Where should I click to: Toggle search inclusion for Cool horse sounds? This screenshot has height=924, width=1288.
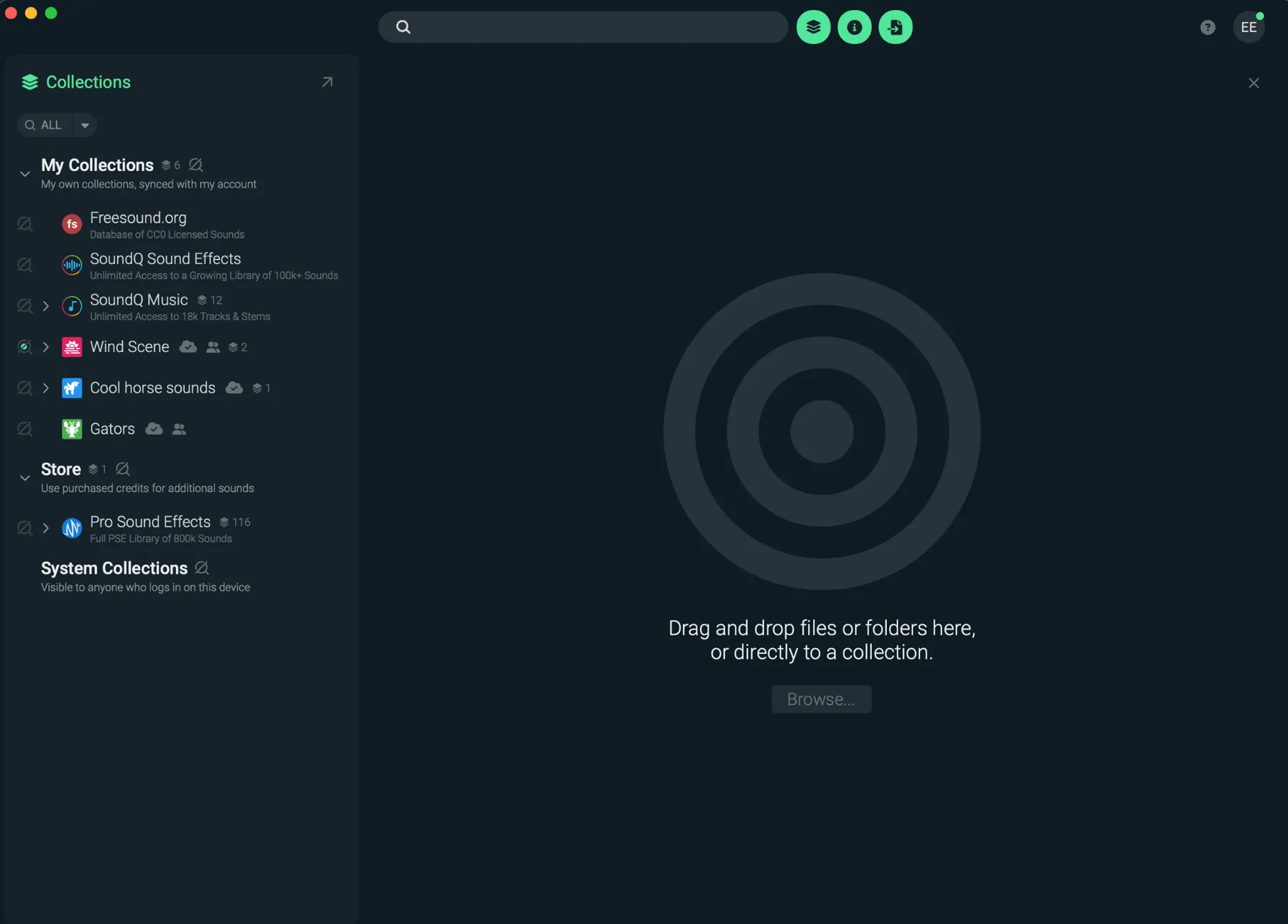[x=24, y=388]
